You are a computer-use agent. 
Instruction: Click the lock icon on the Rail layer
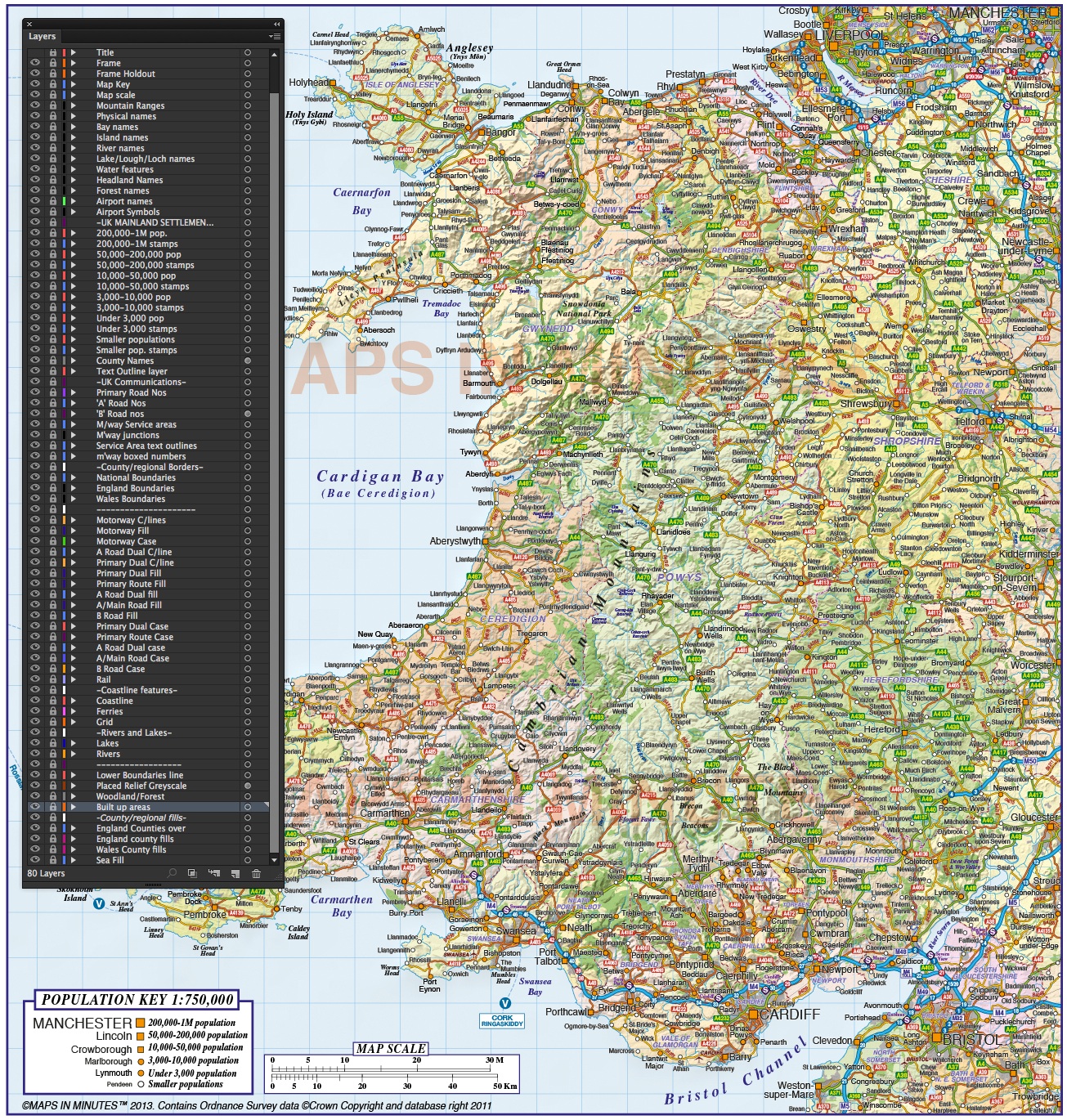53,679
